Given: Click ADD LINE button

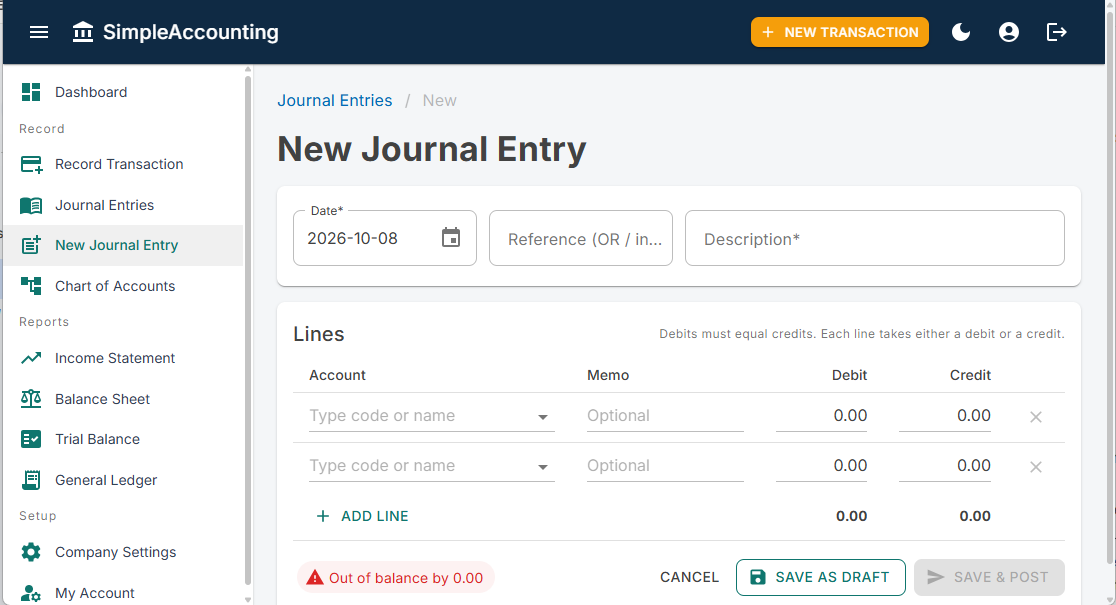Looking at the screenshot, I should (362, 516).
